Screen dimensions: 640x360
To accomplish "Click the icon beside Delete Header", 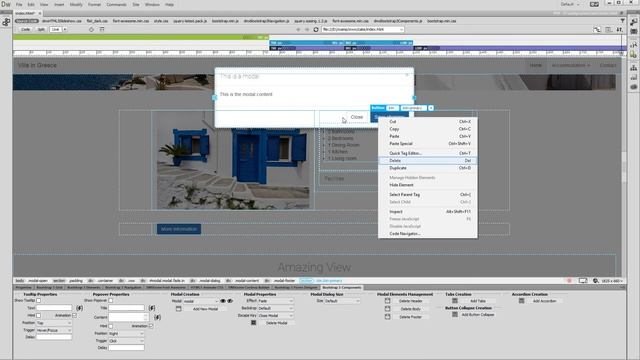I will click(387, 301).
